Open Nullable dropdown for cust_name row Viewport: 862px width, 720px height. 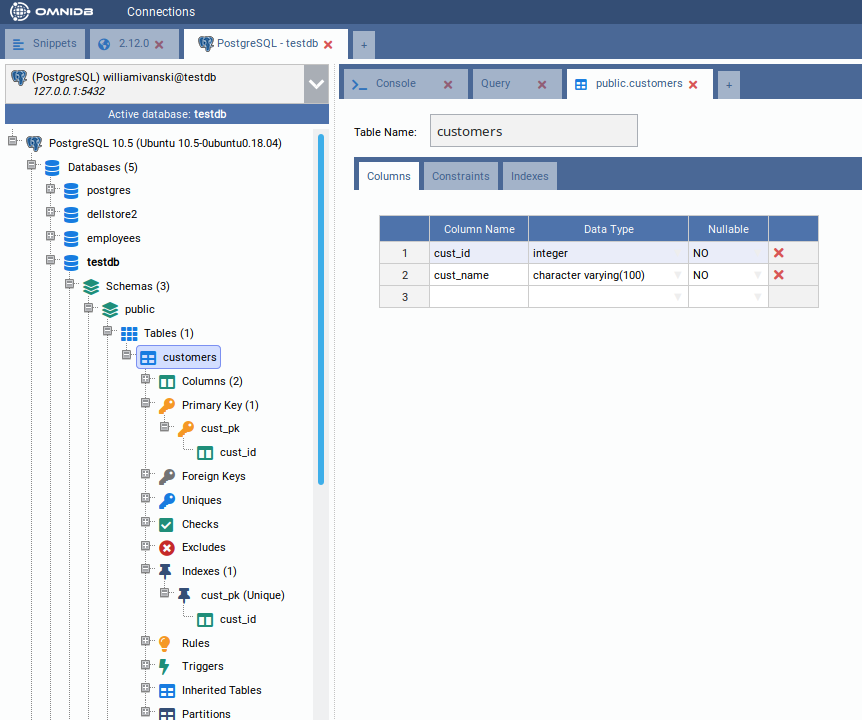pyautogui.click(x=758, y=275)
